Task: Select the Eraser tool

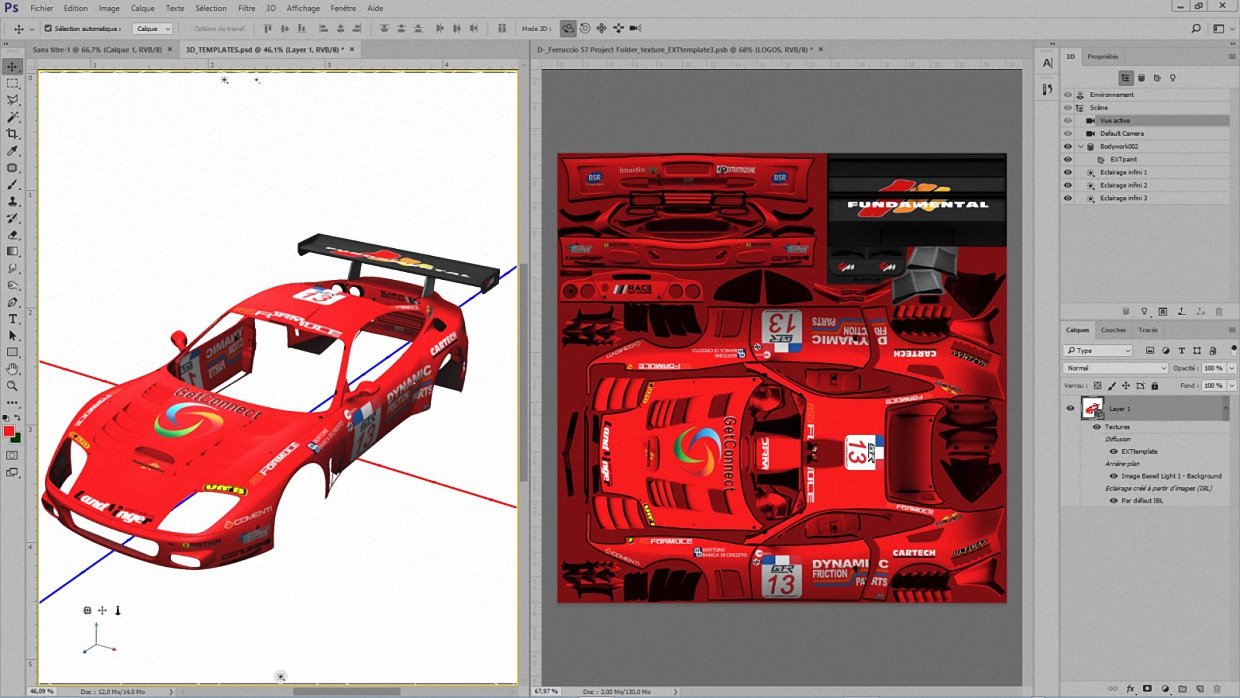Action: pos(13,235)
